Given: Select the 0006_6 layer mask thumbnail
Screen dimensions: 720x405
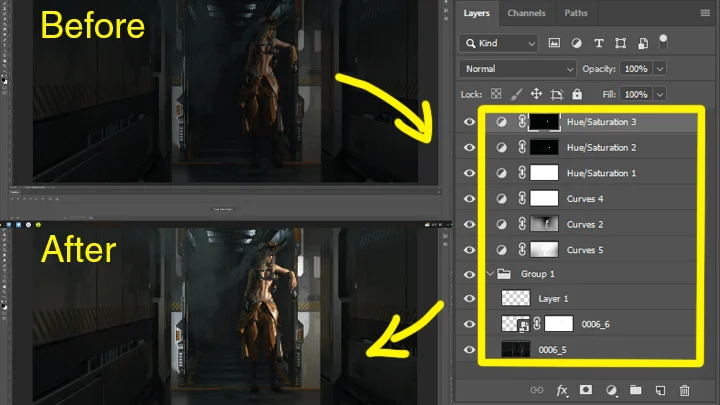Looking at the screenshot, I should tap(559, 324).
